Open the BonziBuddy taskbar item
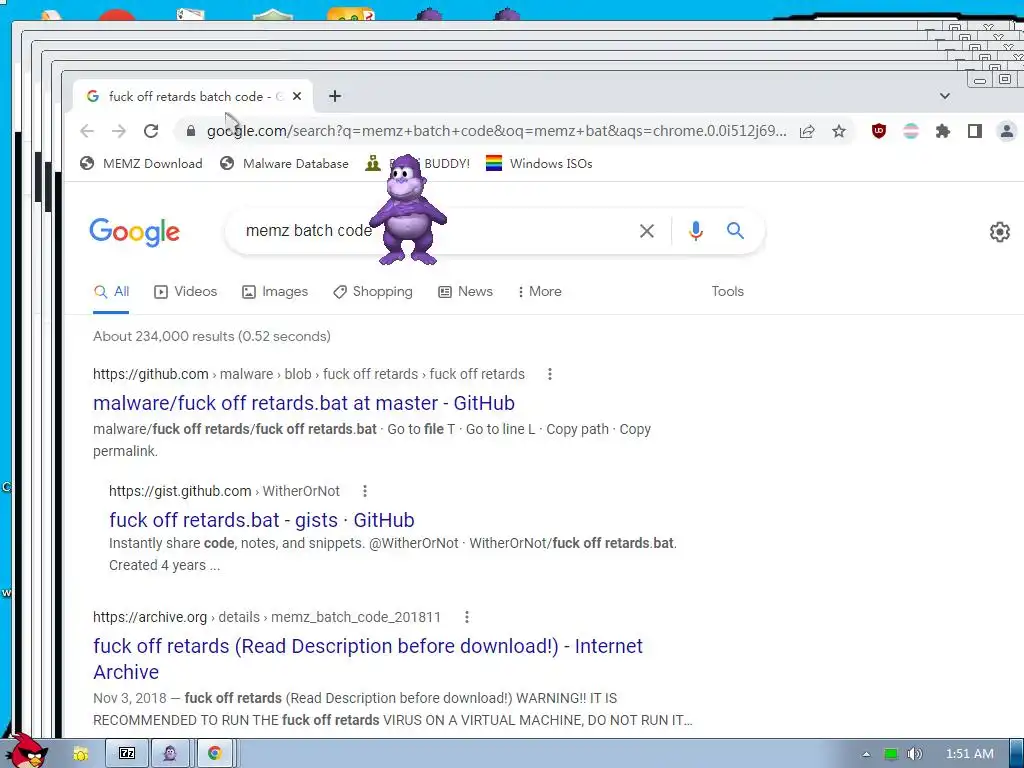This screenshot has width=1024, height=768. (170, 754)
